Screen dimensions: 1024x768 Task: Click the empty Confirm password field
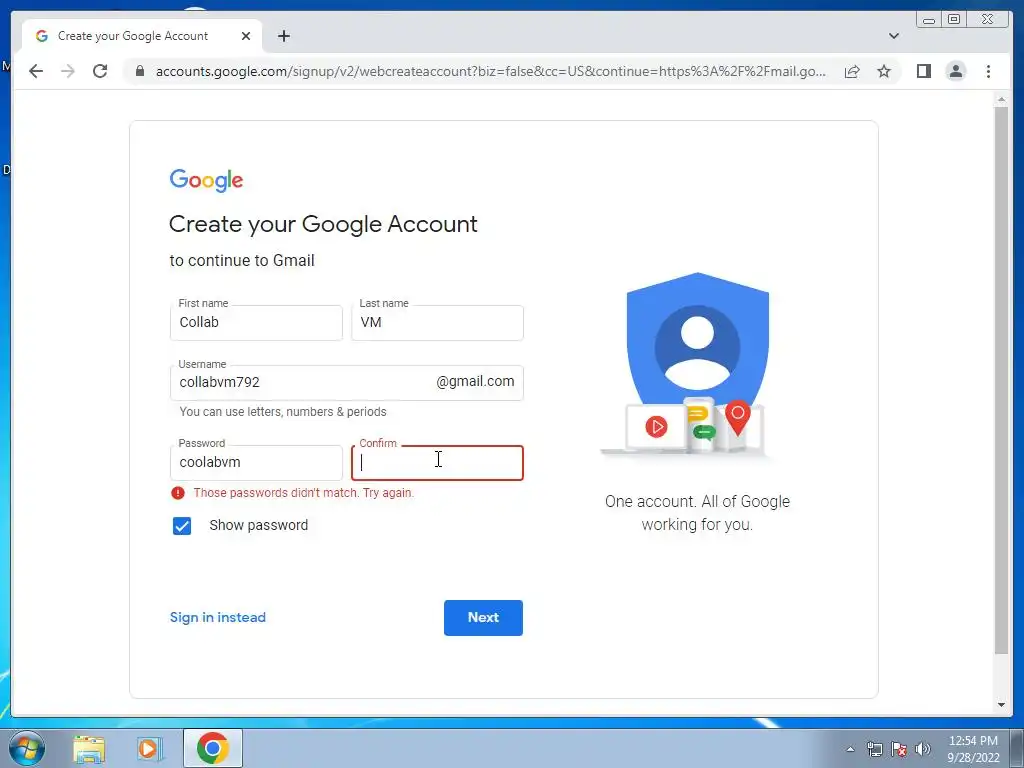tap(437, 462)
